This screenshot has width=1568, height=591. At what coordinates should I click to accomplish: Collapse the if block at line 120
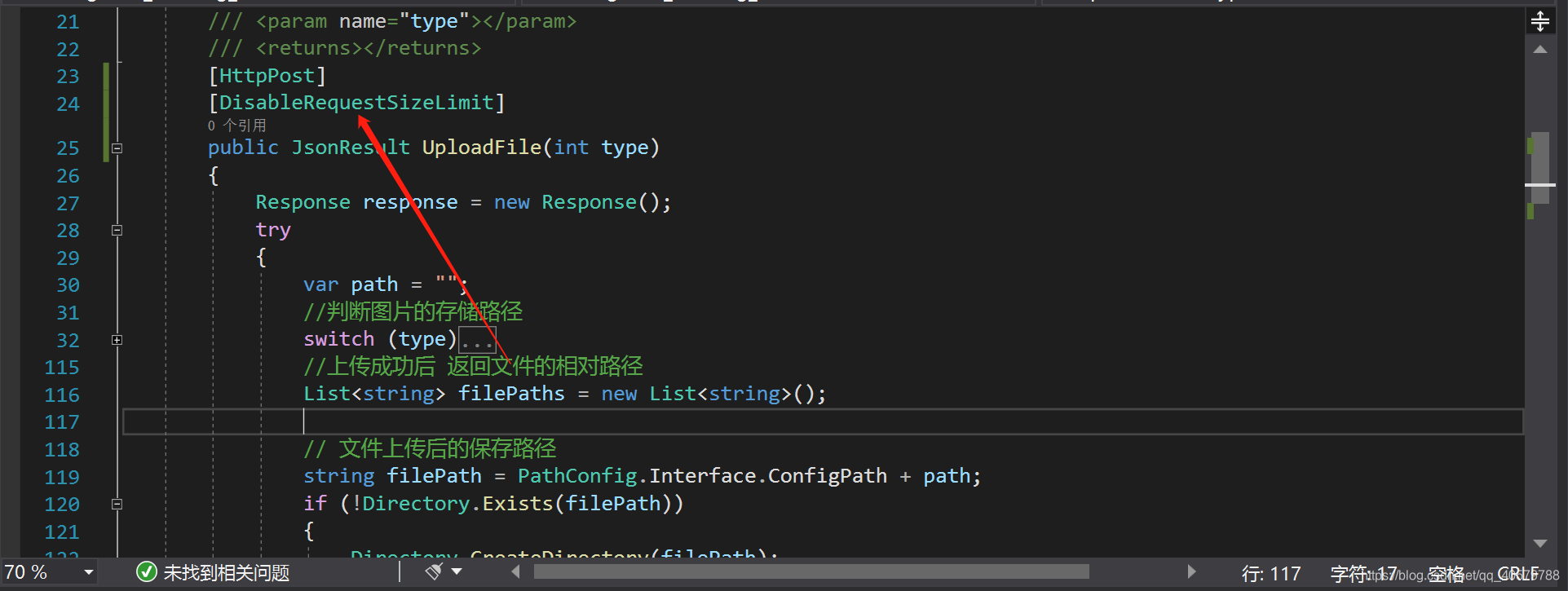pyautogui.click(x=117, y=505)
